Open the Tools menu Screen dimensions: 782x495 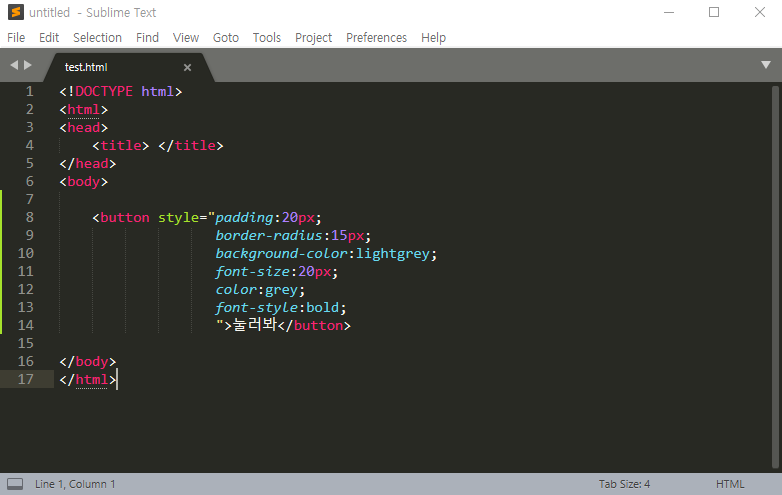pyautogui.click(x=266, y=38)
